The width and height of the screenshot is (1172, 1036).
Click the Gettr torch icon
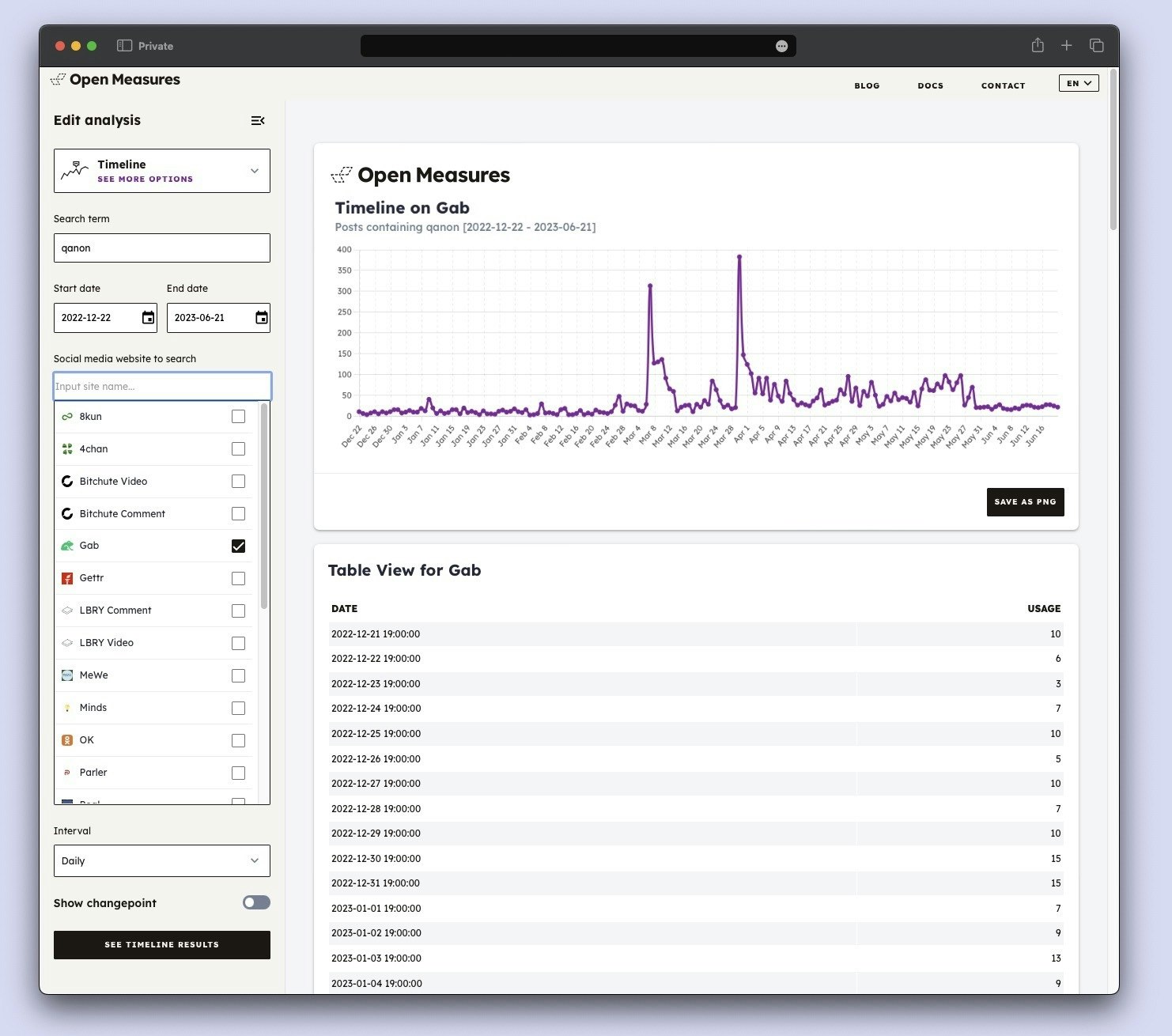tap(67, 578)
